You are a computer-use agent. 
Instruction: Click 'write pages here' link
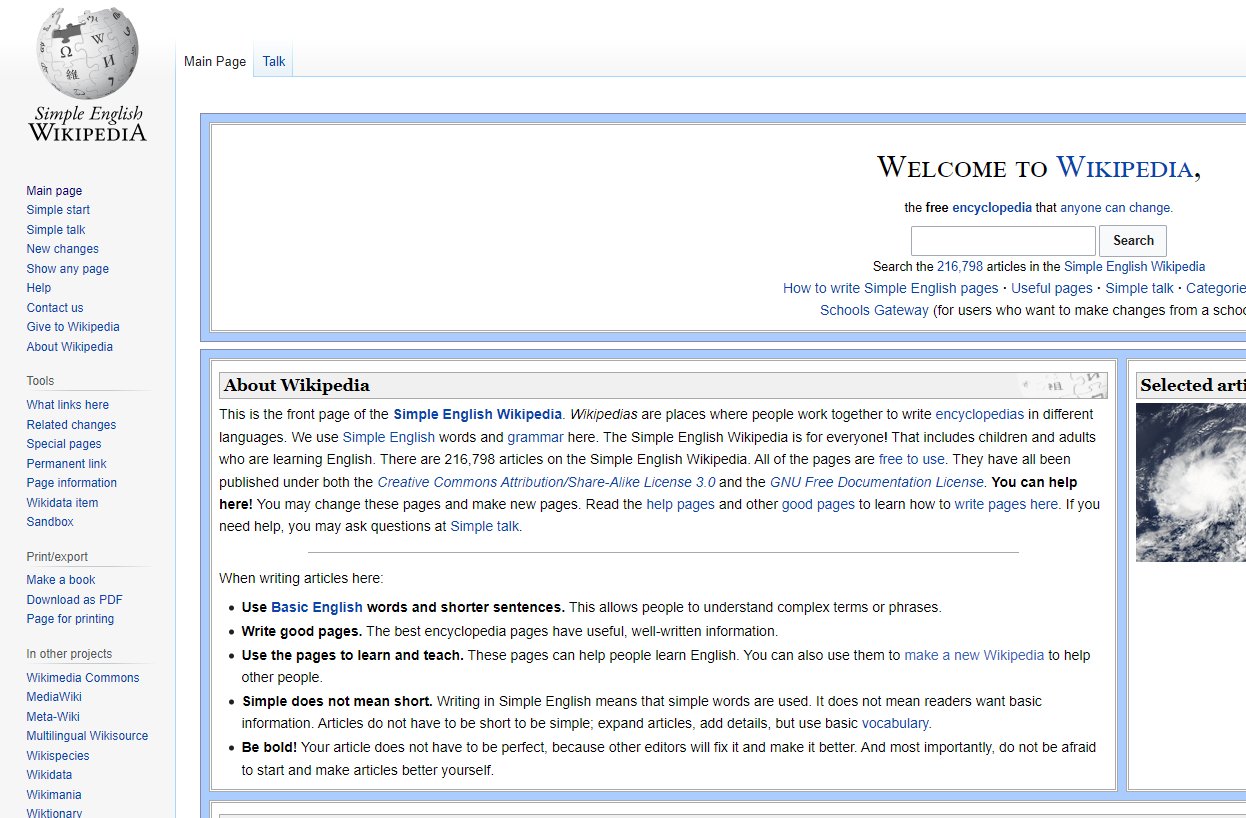(x=1006, y=504)
